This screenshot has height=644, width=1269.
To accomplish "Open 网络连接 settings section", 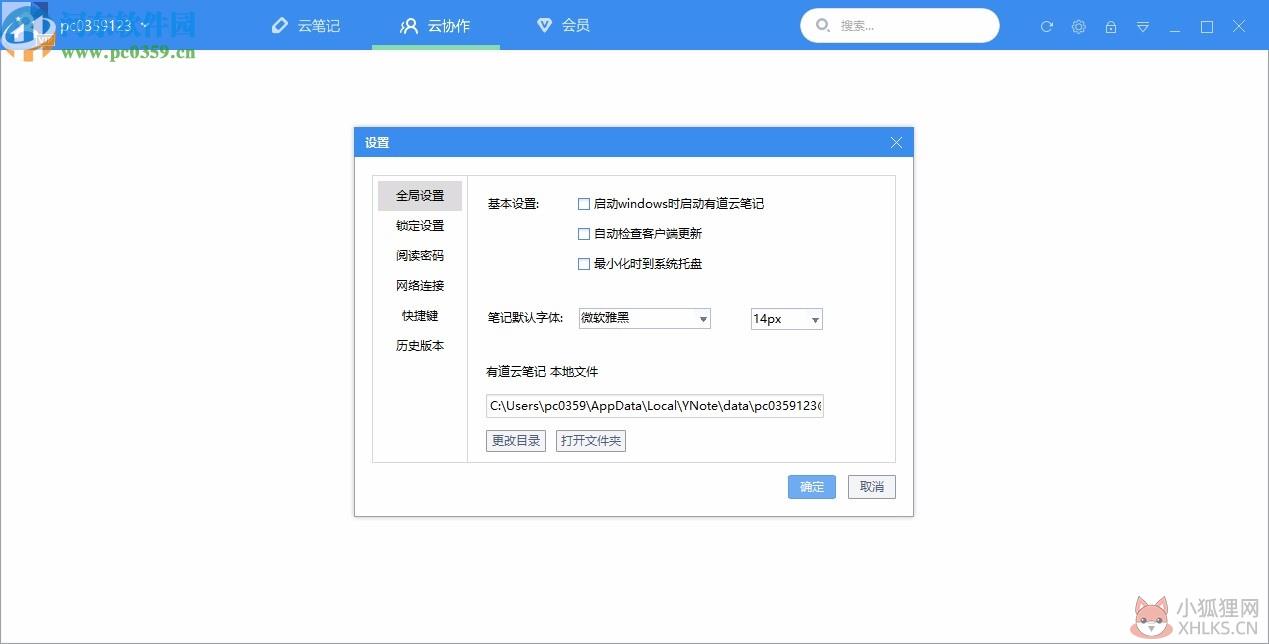I will [x=420, y=286].
